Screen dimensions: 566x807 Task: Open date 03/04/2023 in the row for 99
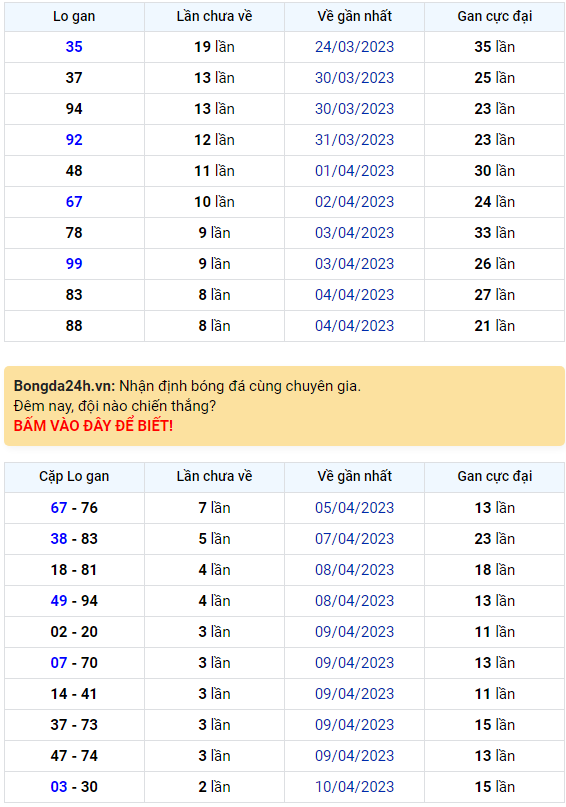pos(355,264)
